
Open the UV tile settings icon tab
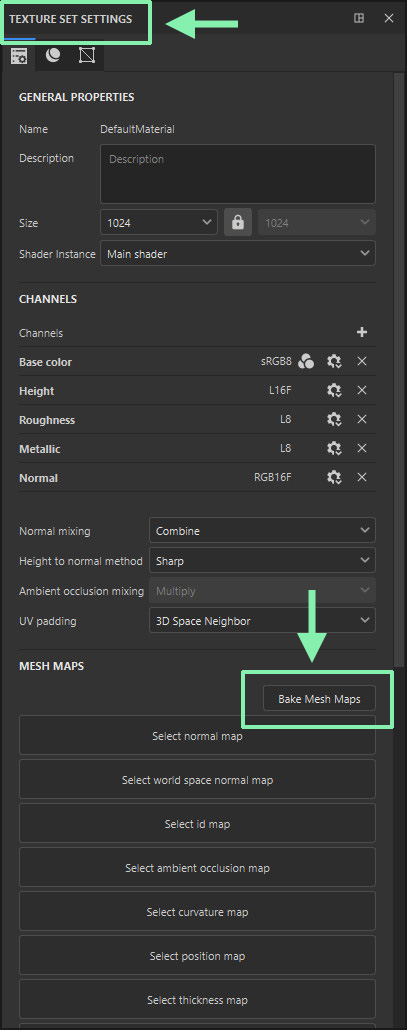tap(87, 56)
